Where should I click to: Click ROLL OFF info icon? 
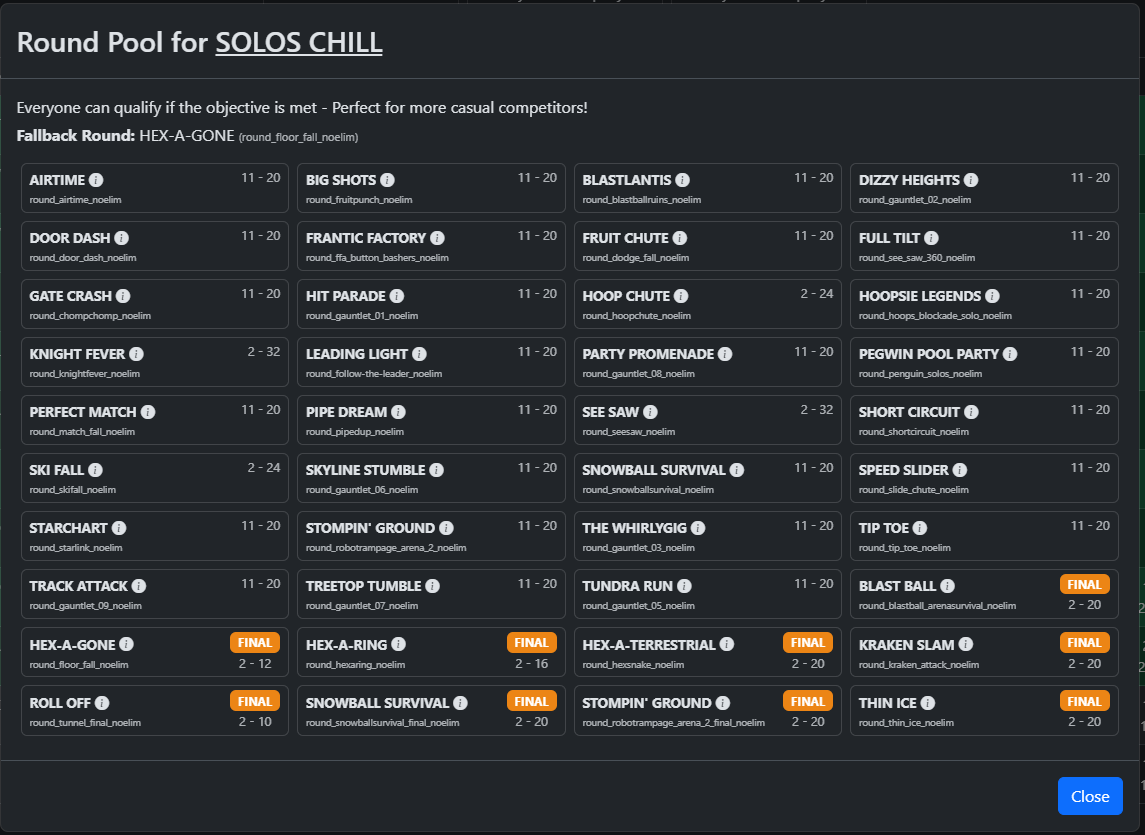(102, 703)
